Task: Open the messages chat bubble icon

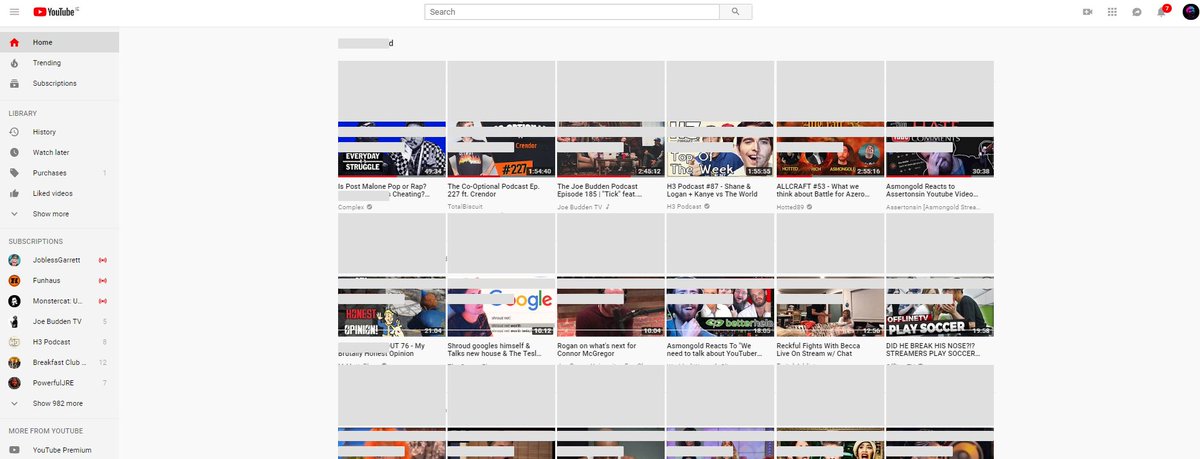Action: 1137,12
